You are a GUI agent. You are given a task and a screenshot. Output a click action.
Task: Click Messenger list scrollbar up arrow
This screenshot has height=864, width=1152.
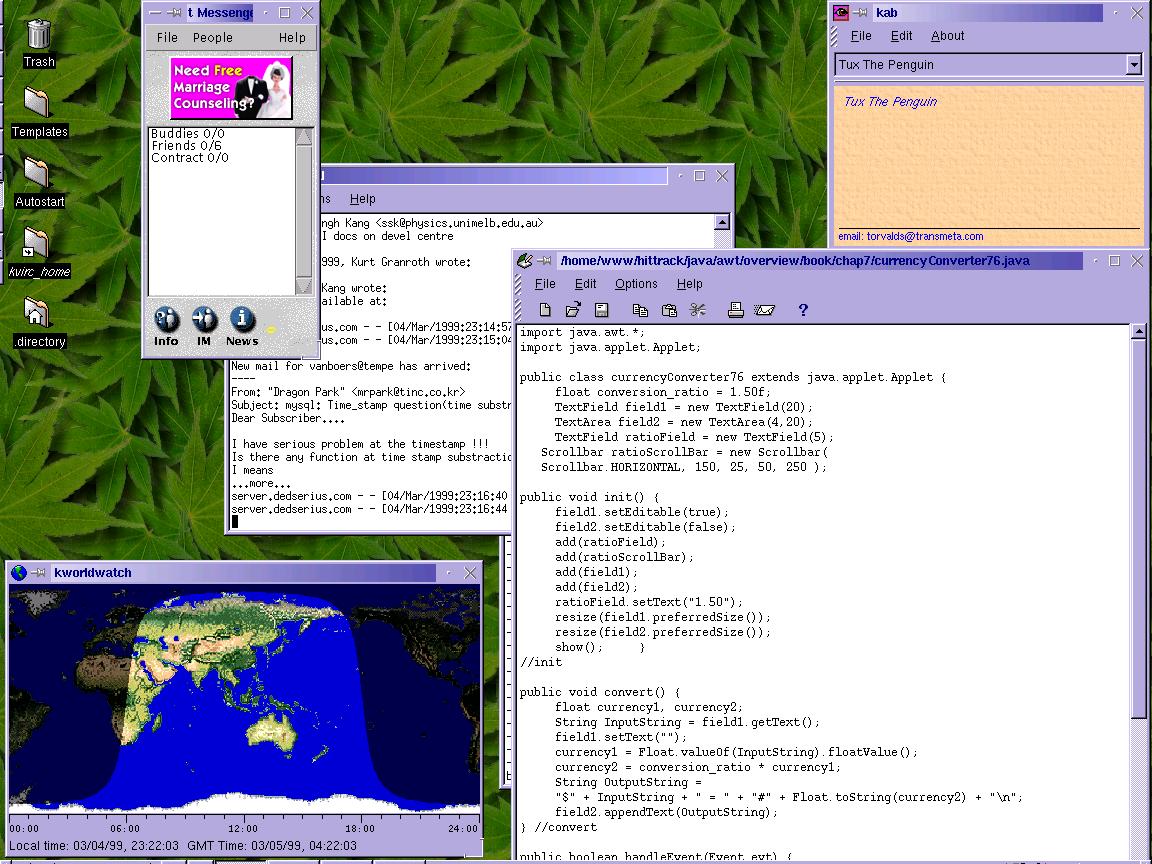(303, 137)
